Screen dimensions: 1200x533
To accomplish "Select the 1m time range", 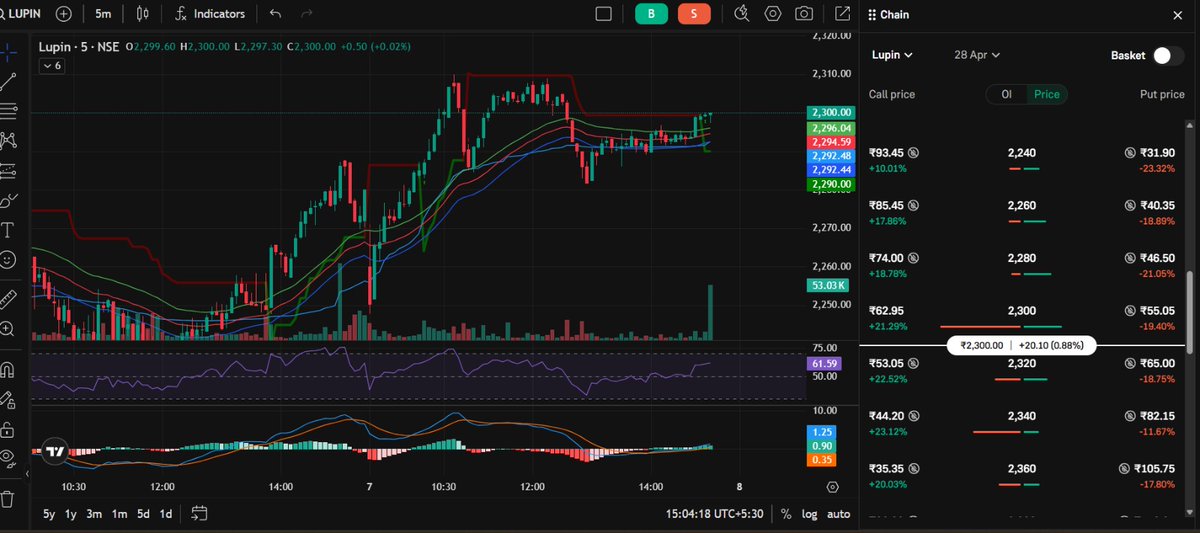I will click(119, 514).
